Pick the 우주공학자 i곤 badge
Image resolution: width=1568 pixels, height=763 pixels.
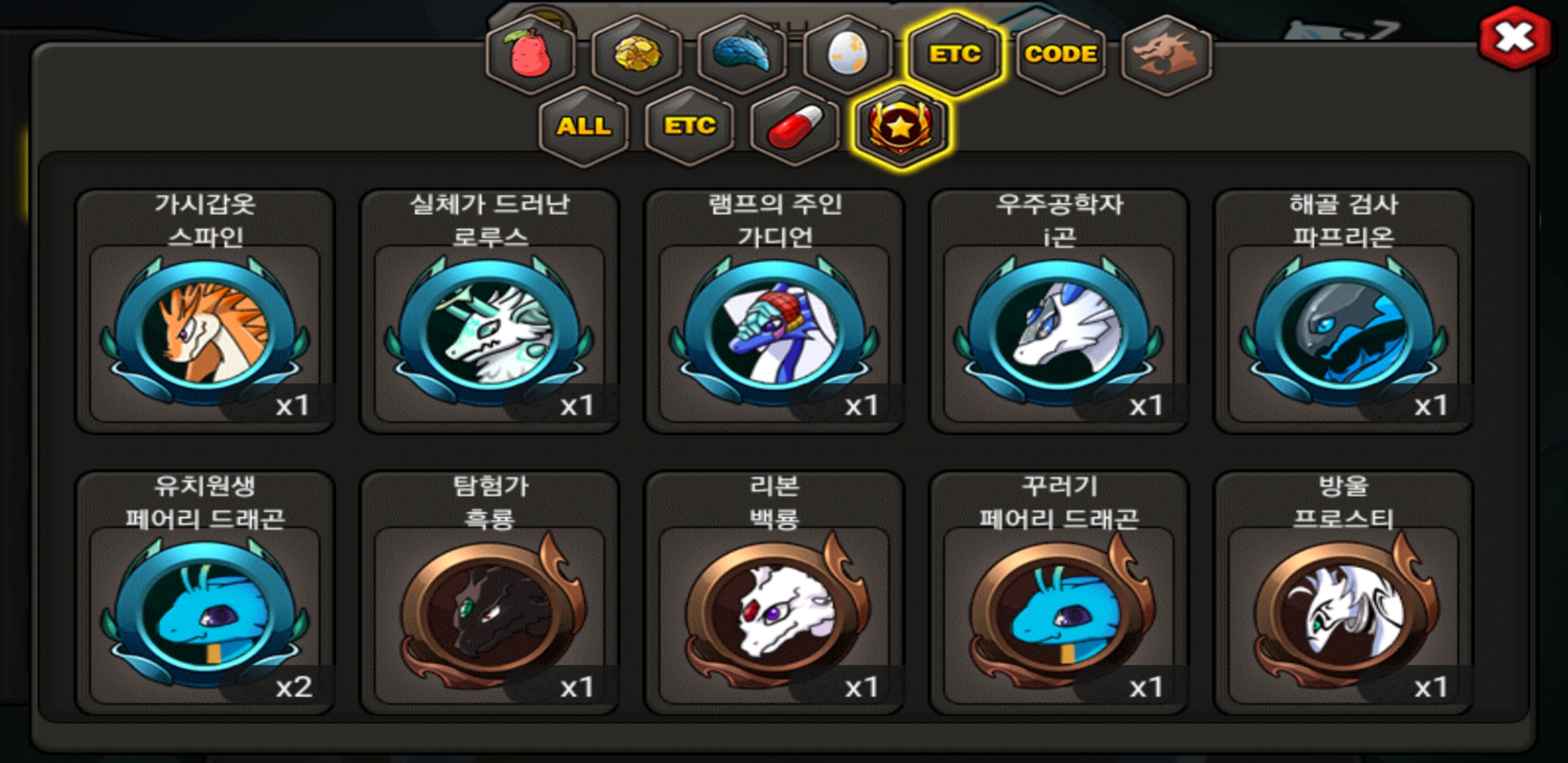tap(1059, 311)
